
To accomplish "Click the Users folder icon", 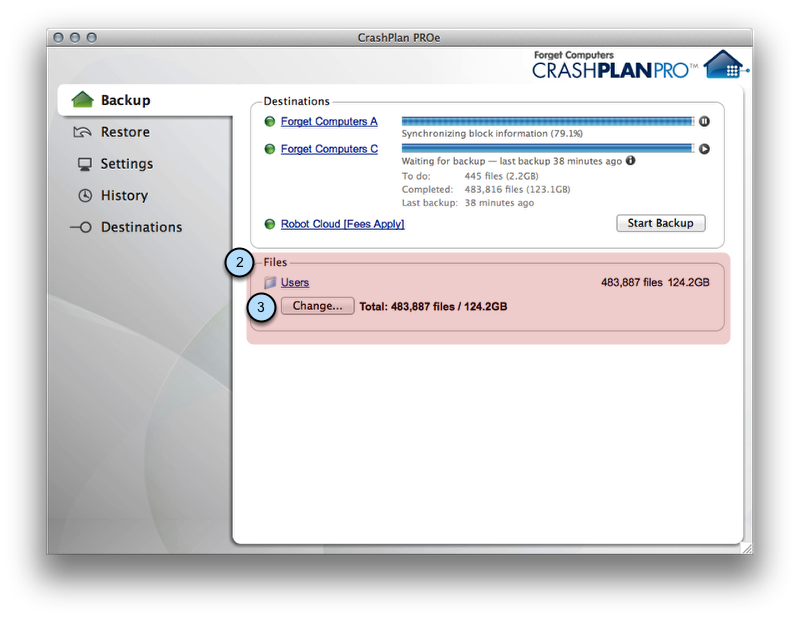I will click(x=270, y=282).
